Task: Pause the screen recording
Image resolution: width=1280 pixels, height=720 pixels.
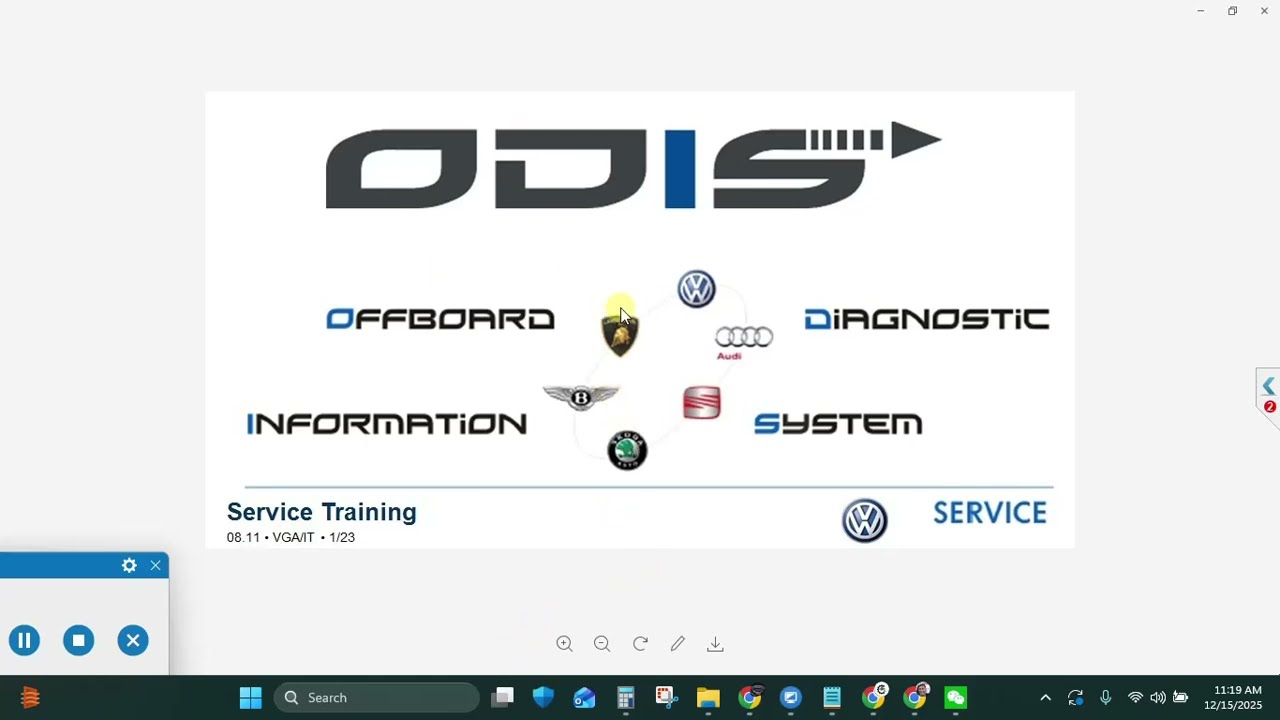Action: (x=25, y=640)
